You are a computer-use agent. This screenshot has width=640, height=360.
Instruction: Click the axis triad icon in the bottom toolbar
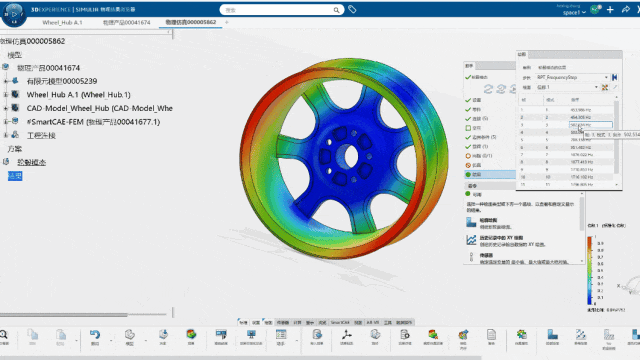(x=347, y=335)
